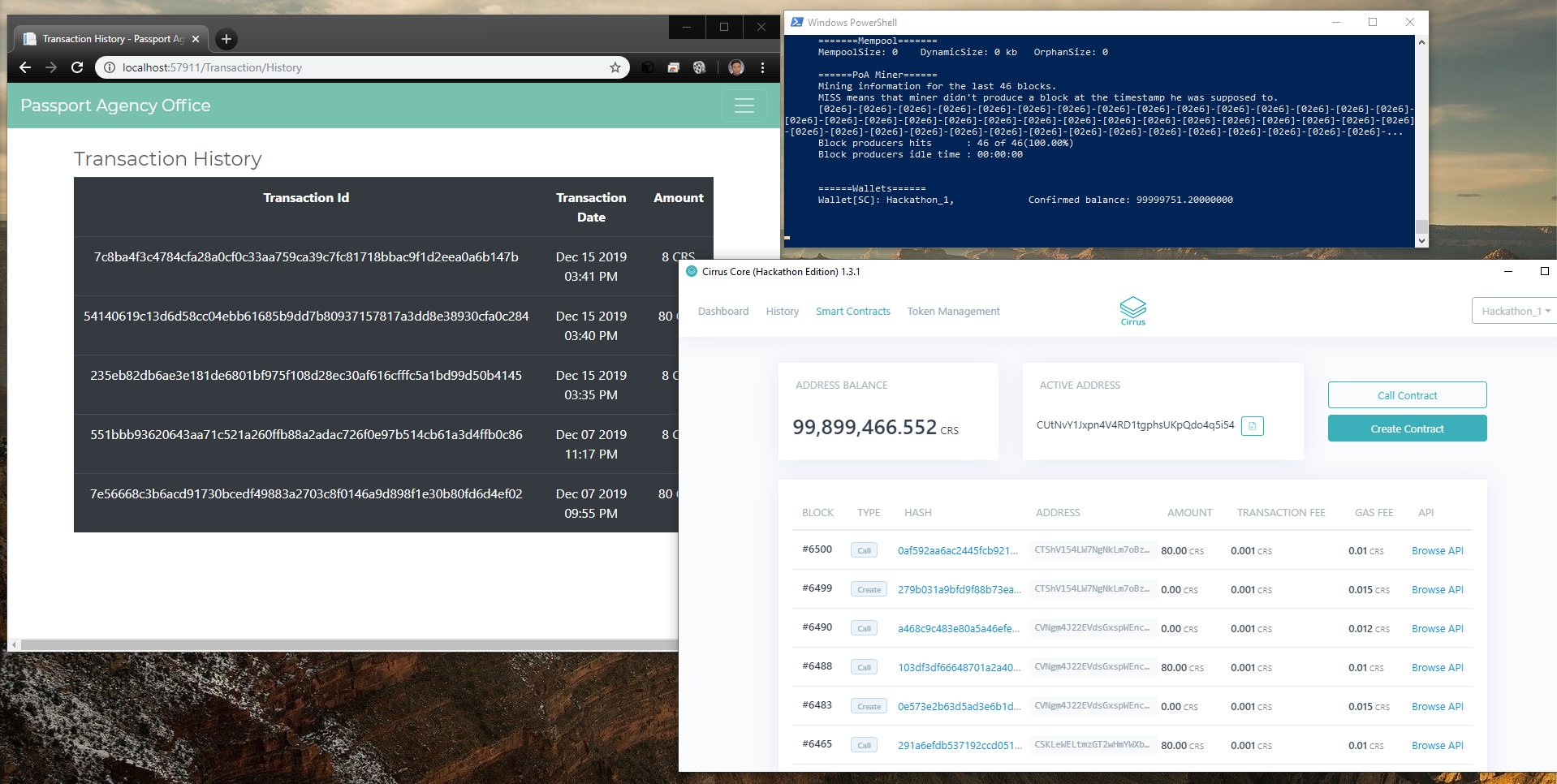This screenshot has width=1557, height=784.
Task: Select transaction ID starting with 7c8ba4f3c4784
Action: tap(306, 257)
